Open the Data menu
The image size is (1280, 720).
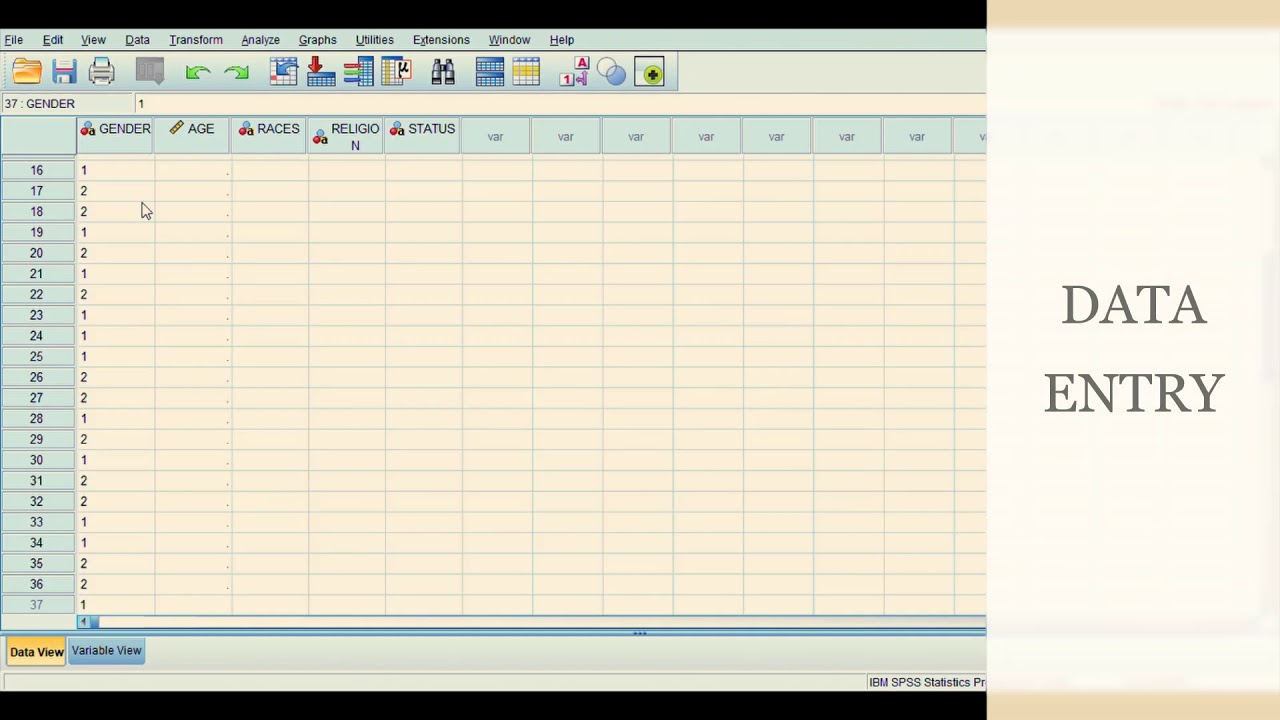coord(137,40)
